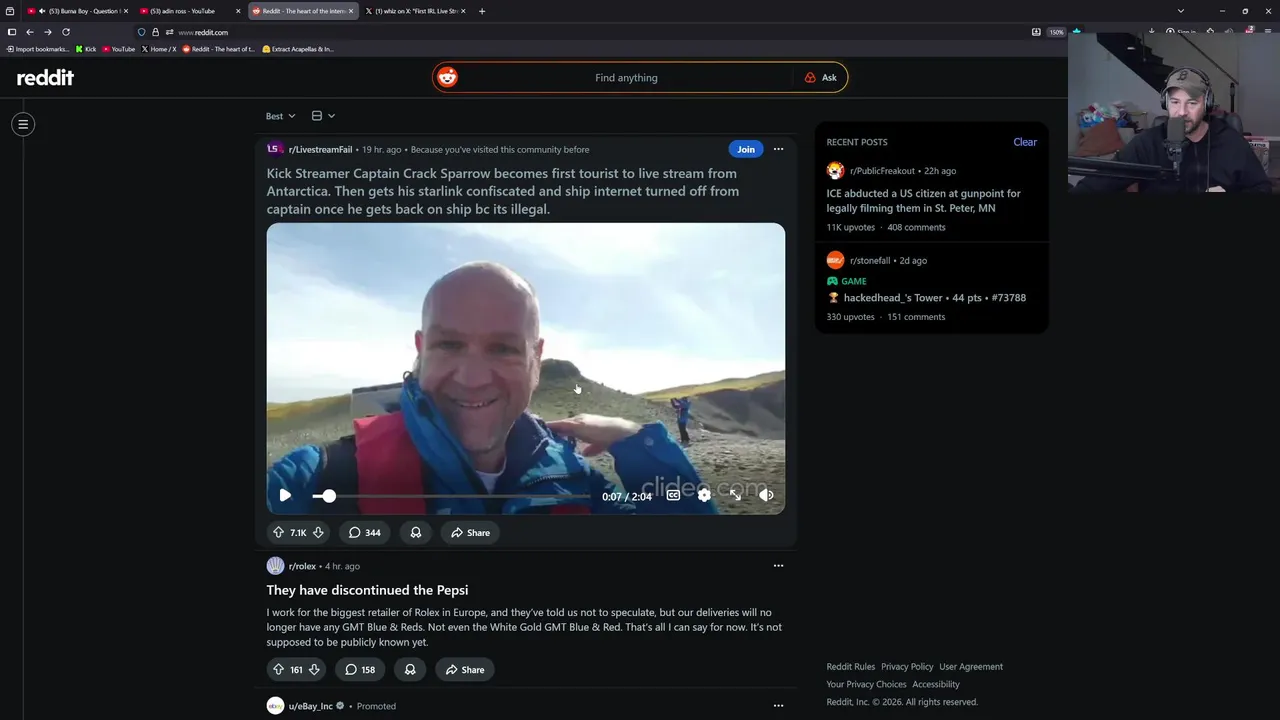1280x720 pixels.
Task: Switch to the adin ross YouTube tab
Action: (189, 11)
